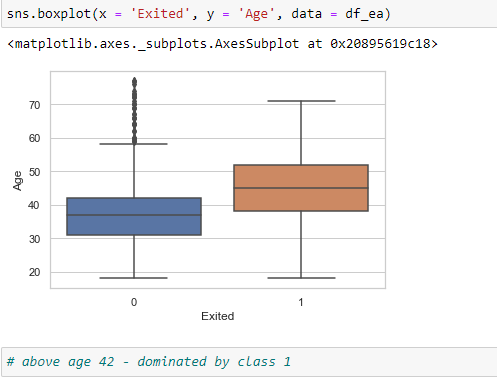Click the x-axis tick label 0
Image resolution: width=497 pixels, height=384 pixels.
(x=134, y=302)
